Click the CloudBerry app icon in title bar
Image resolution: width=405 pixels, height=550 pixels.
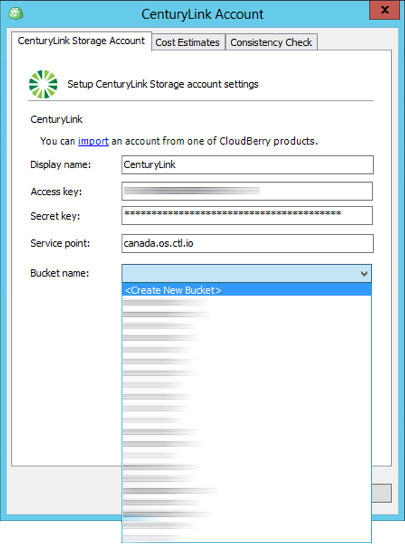[x=15, y=14]
